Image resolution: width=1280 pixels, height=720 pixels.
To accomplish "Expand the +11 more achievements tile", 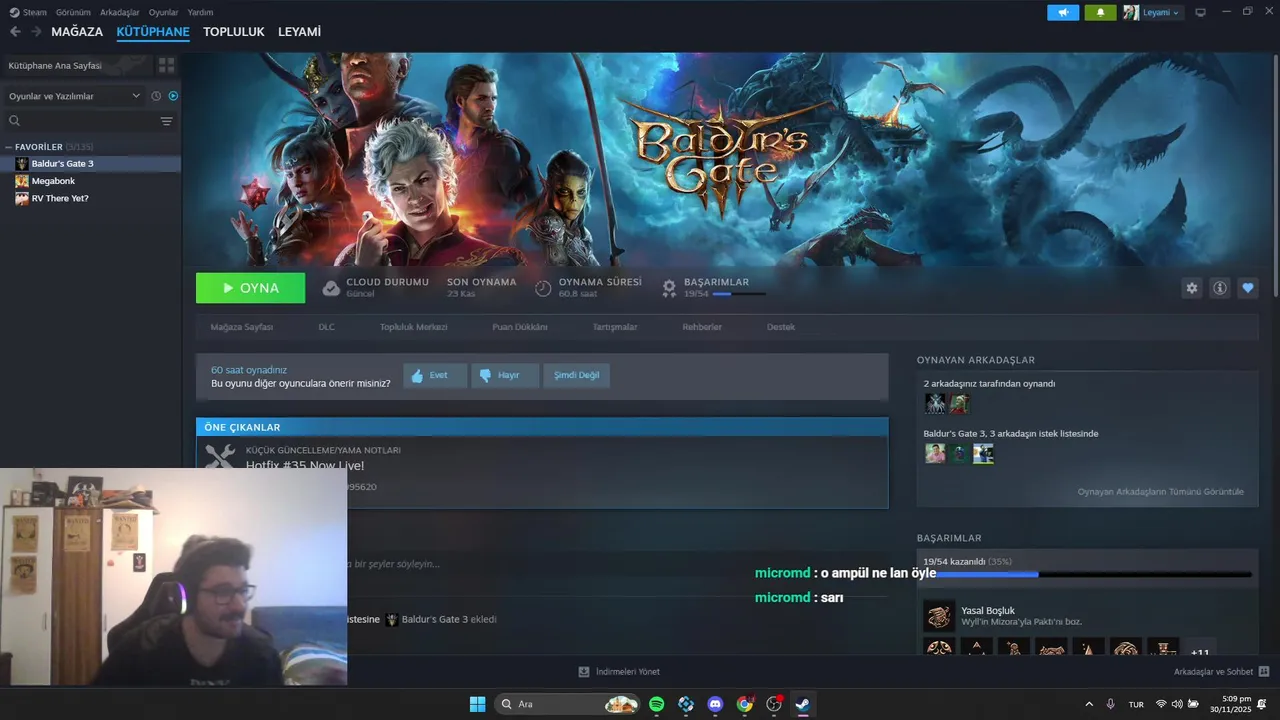I will point(1200,647).
